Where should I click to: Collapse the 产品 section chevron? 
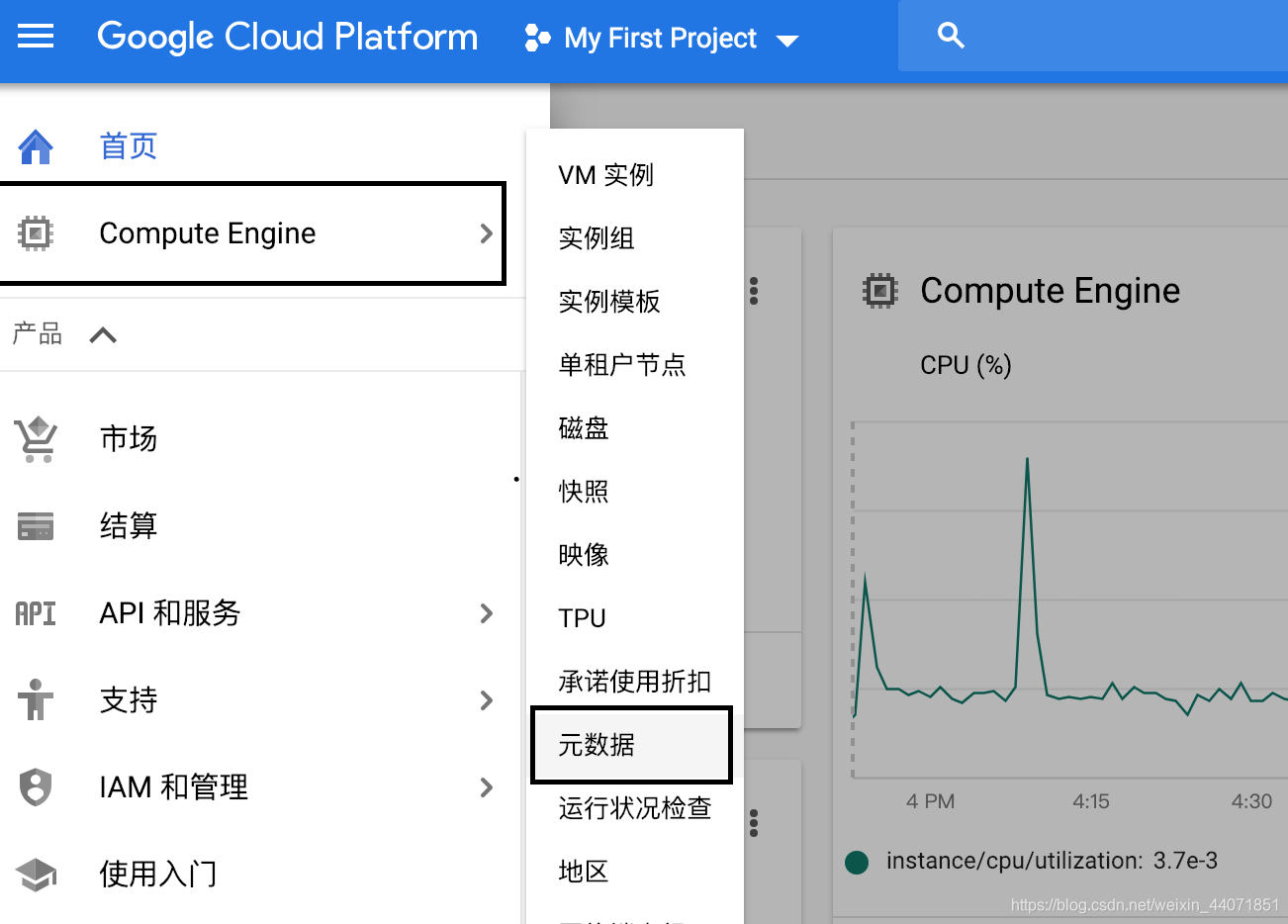[x=103, y=335]
